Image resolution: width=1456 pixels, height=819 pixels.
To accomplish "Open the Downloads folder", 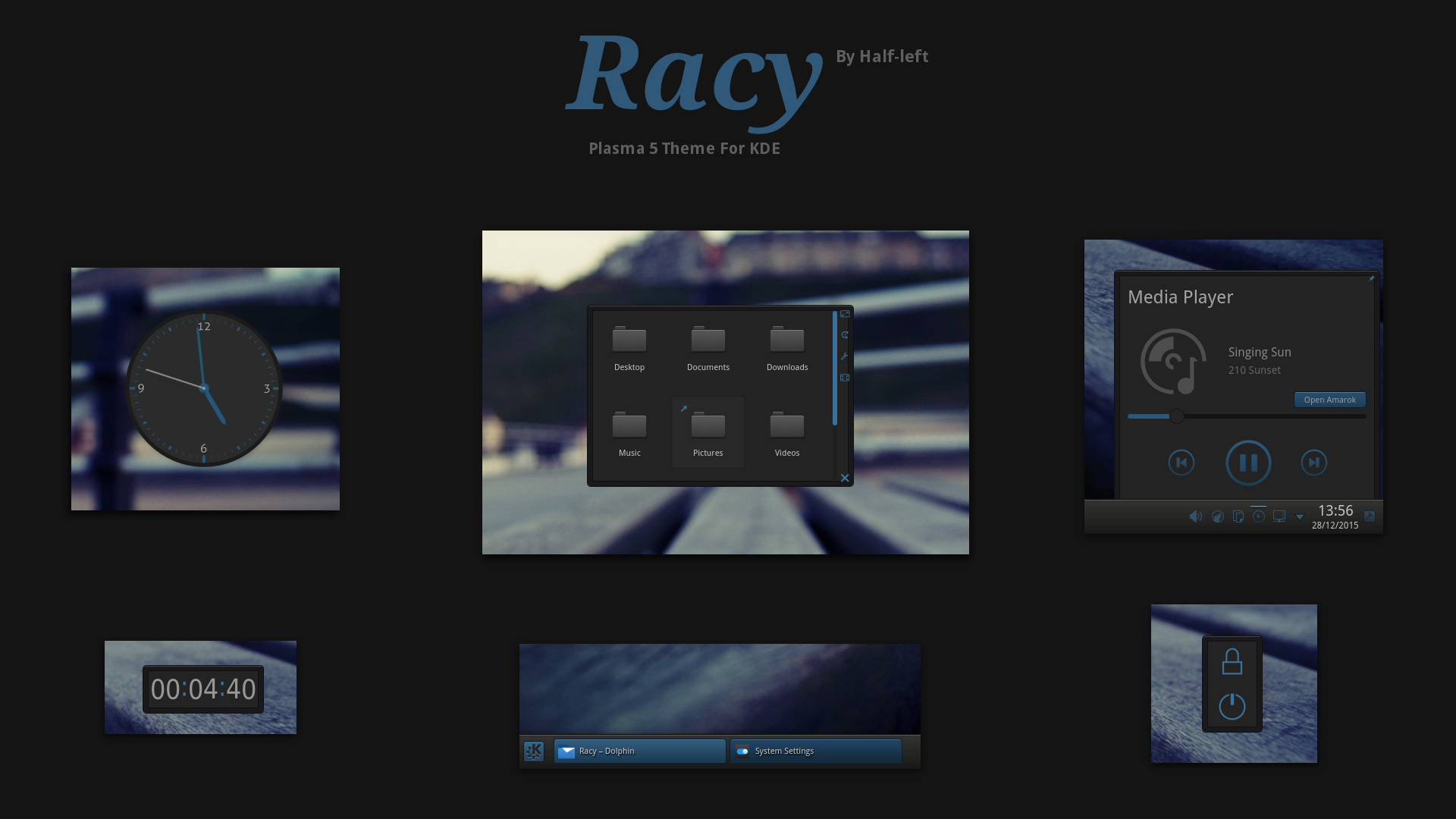I will (x=787, y=349).
